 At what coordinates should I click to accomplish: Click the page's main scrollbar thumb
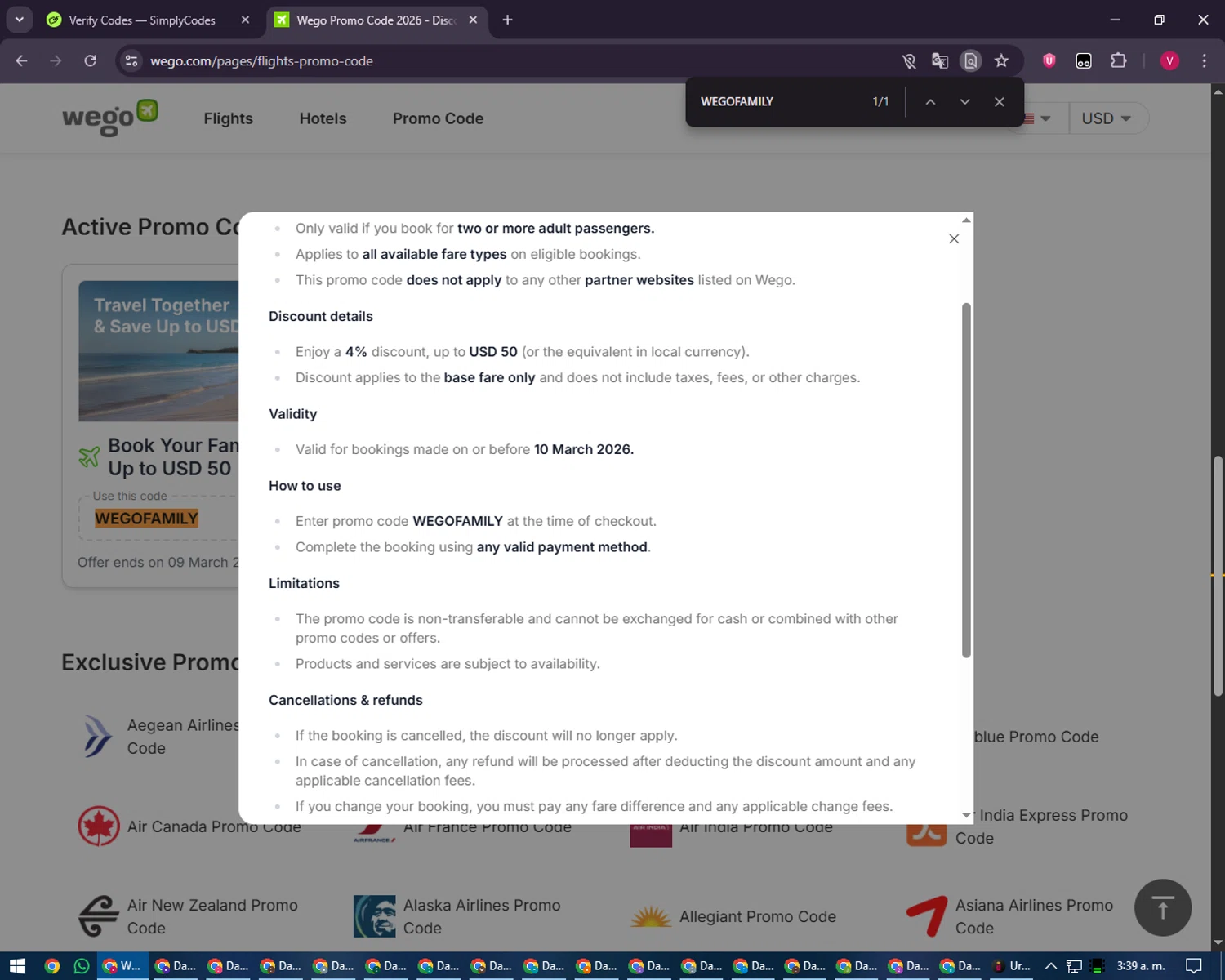pyautogui.click(x=1218, y=576)
